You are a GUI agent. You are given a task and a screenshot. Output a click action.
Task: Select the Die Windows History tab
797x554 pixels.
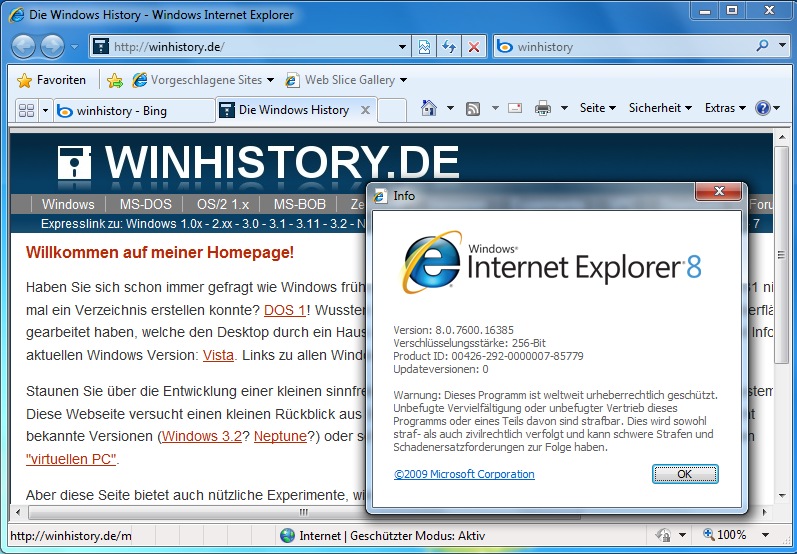click(288, 110)
